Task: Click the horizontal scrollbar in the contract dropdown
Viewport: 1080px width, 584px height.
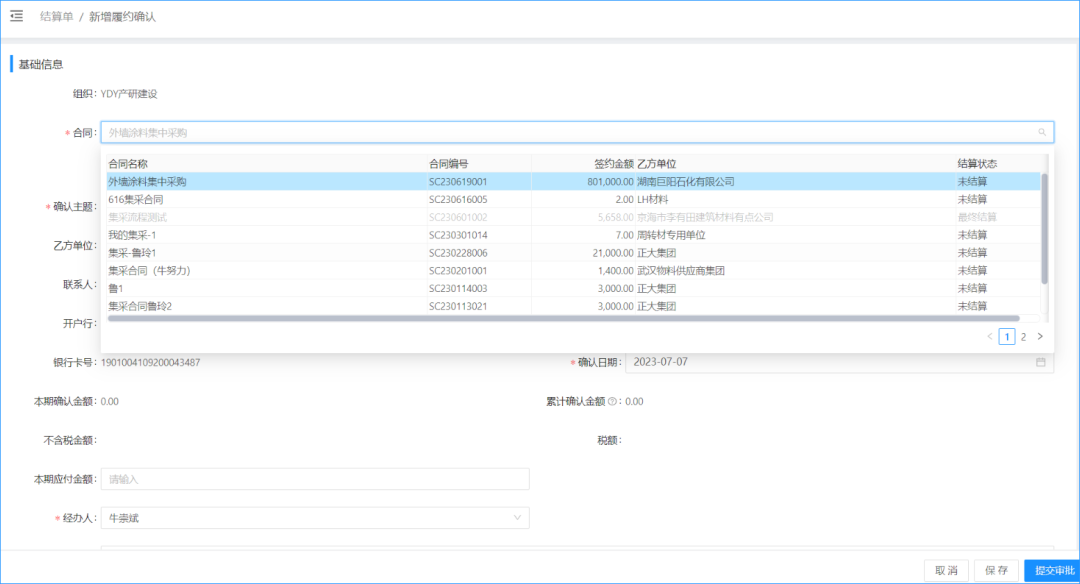Action: tap(563, 319)
